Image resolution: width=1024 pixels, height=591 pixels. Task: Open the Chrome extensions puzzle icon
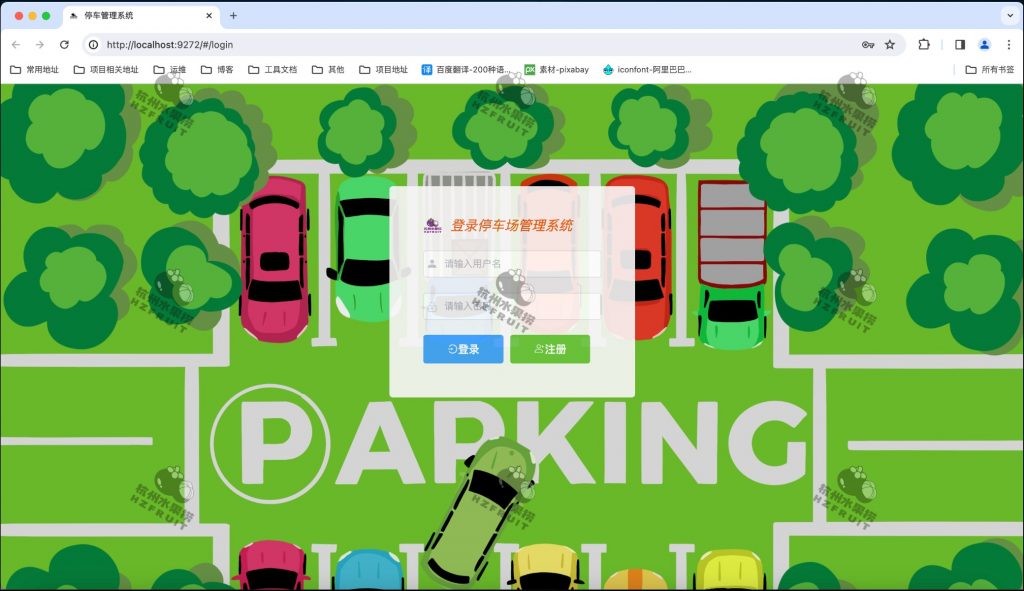[924, 45]
